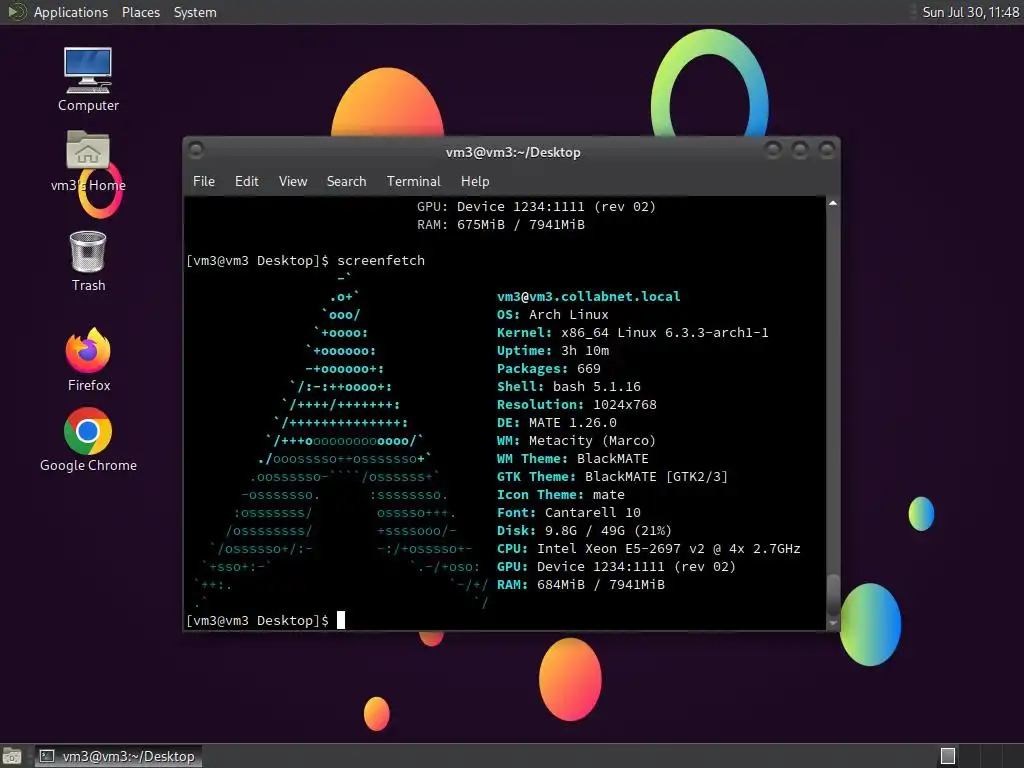The width and height of the screenshot is (1024, 768).
Task: Click the 'DE: MATE 1.26.0' line
Action: tap(556, 423)
